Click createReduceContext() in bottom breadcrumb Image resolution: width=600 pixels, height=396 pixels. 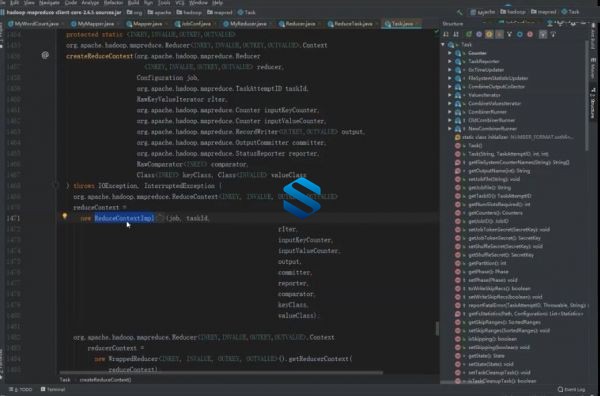[105, 380]
